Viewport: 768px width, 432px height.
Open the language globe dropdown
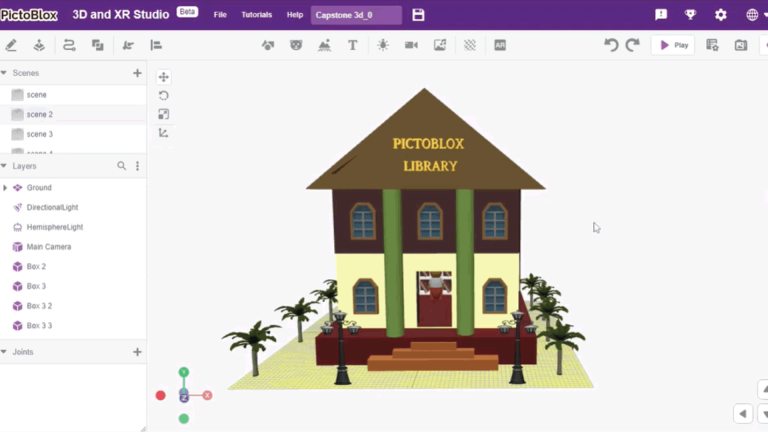[755, 15]
